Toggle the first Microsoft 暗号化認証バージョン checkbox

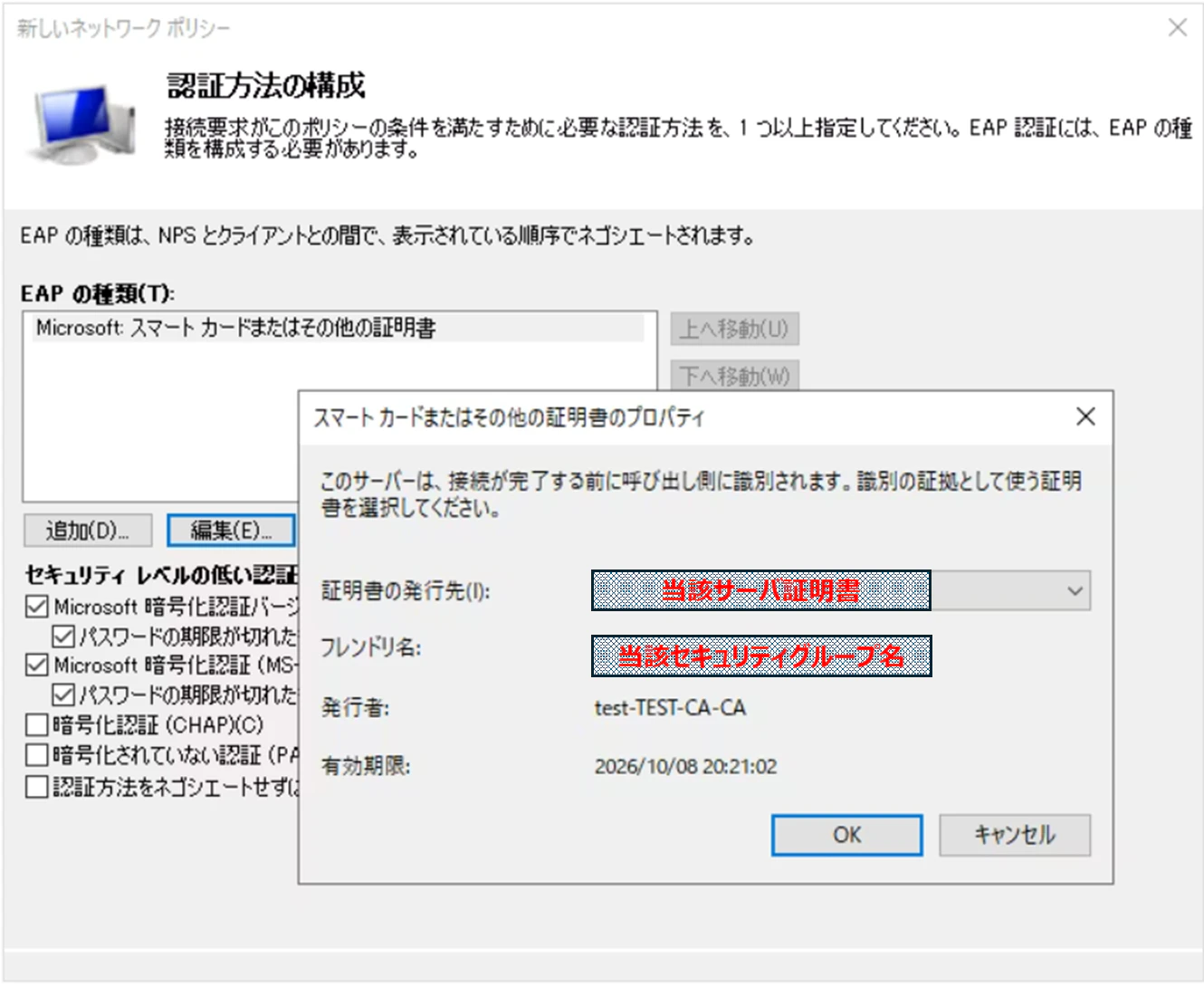point(36,607)
